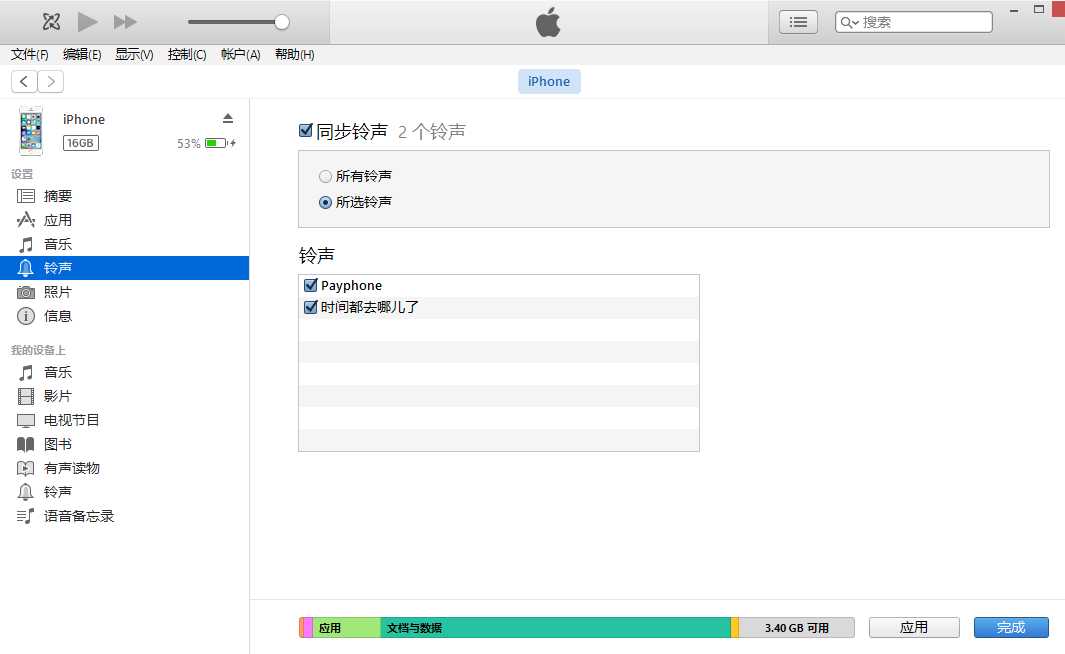Open 图书 books on device
This screenshot has width=1065, height=654.
click(x=124, y=444)
